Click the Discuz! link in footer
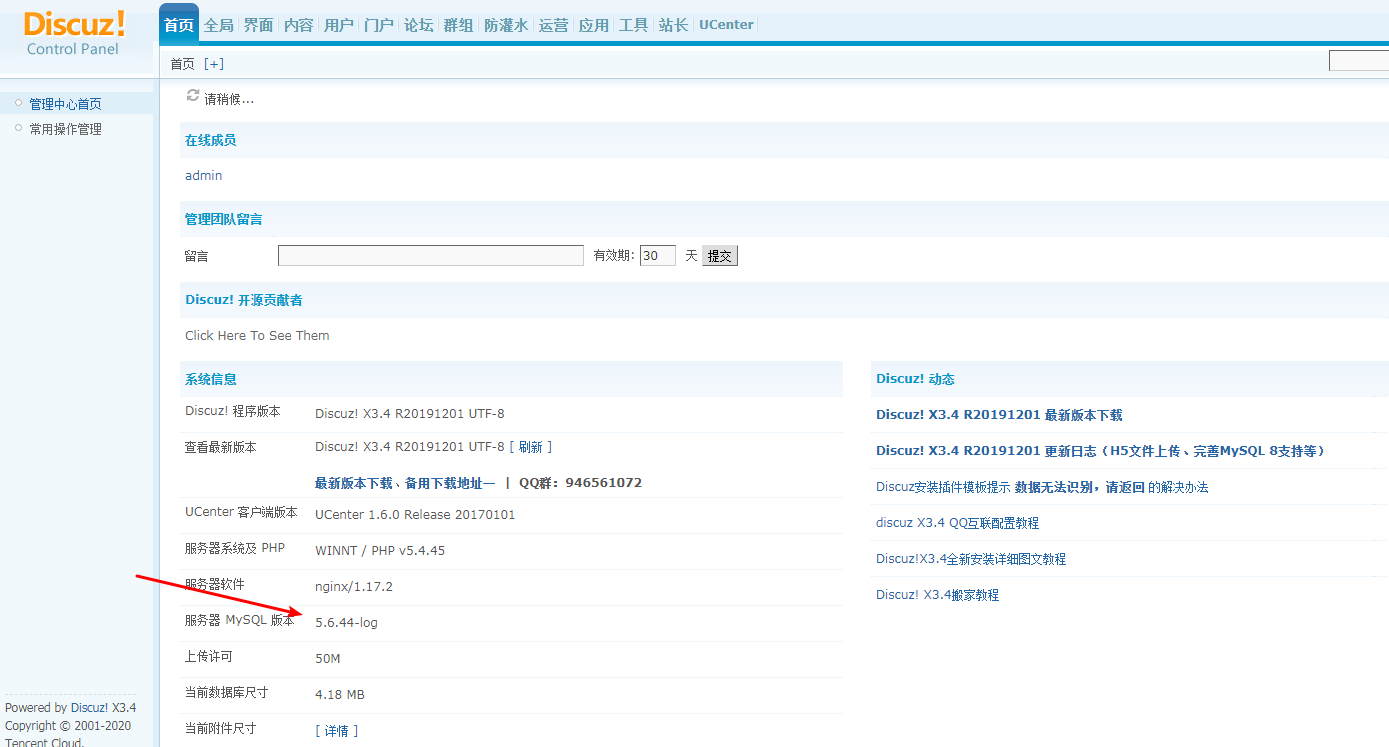Screen dimensions: 1389x747 tap(89, 708)
